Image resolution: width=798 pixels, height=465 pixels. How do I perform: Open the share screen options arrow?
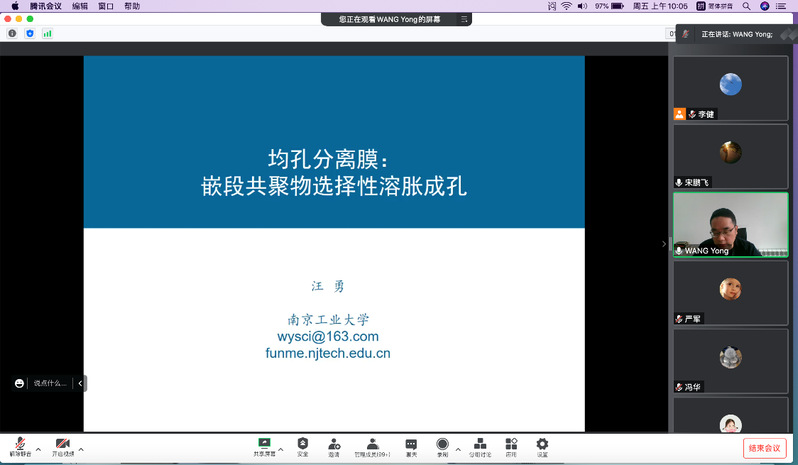281,449
